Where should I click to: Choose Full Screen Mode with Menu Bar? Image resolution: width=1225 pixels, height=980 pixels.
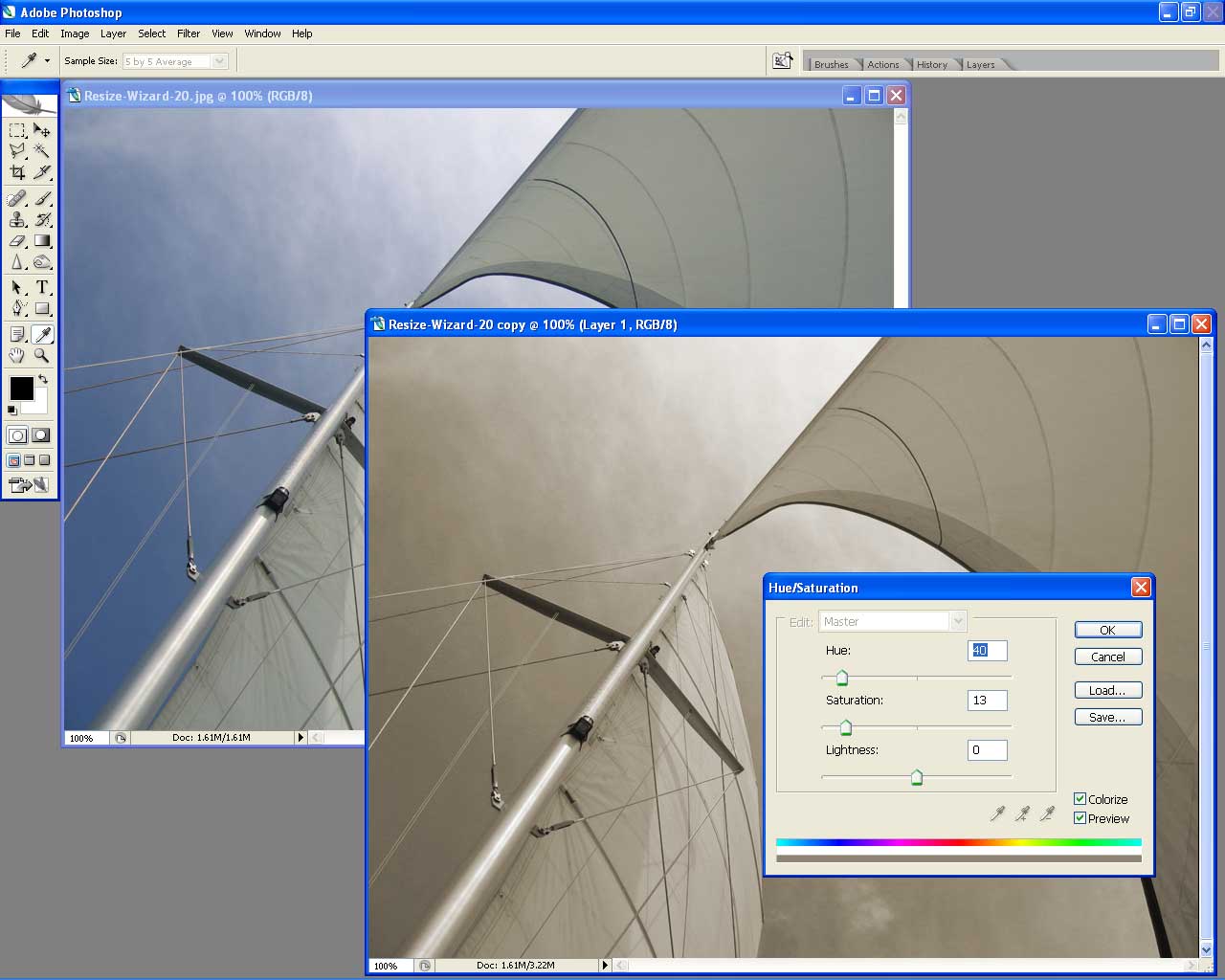pos(29,460)
